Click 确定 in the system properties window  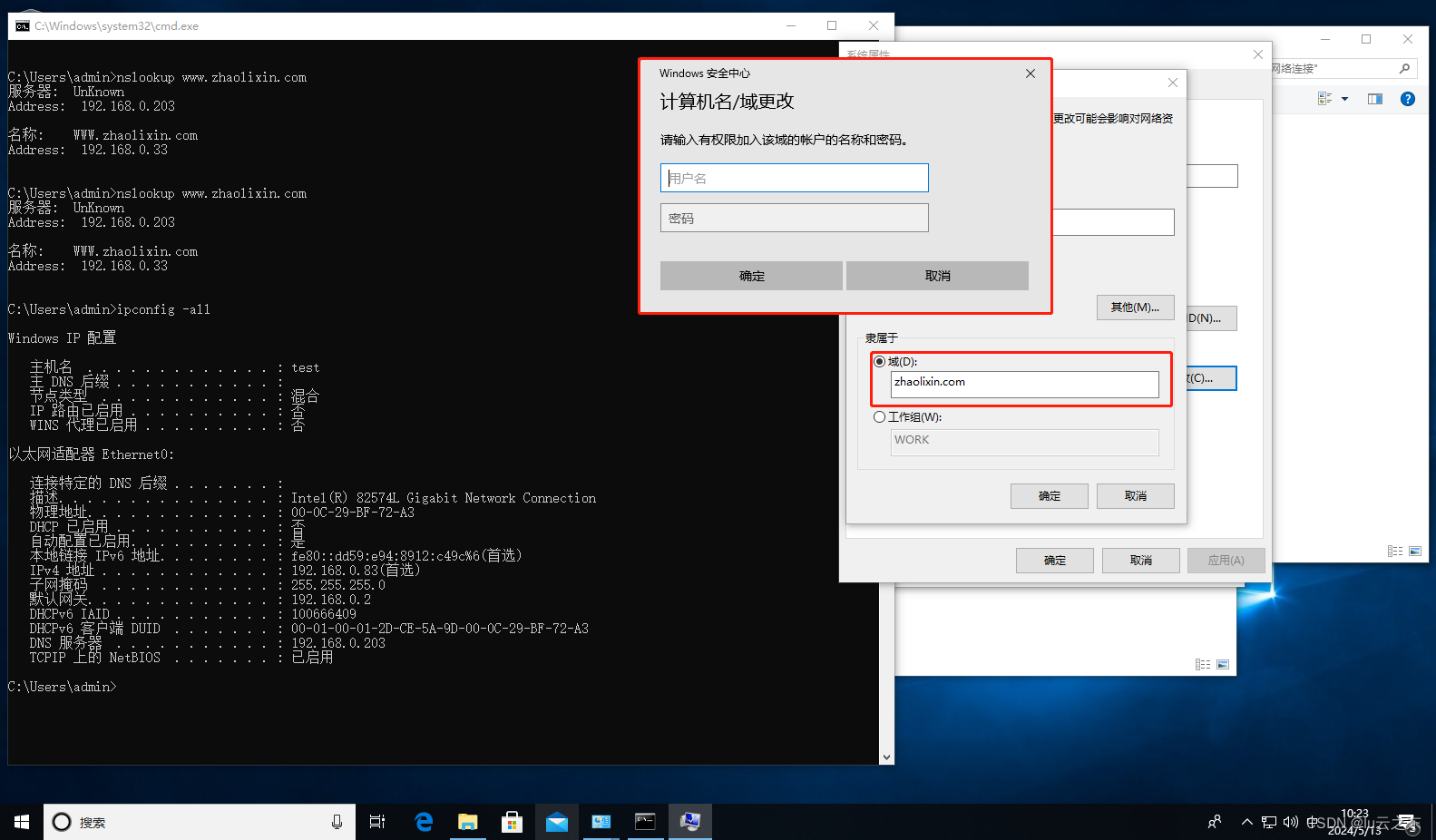(1055, 561)
